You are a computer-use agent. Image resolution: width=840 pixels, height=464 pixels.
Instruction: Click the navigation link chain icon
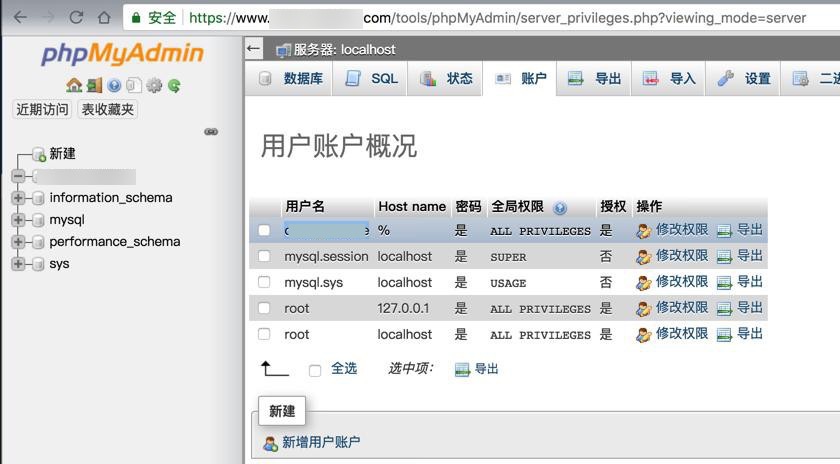[211, 131]
